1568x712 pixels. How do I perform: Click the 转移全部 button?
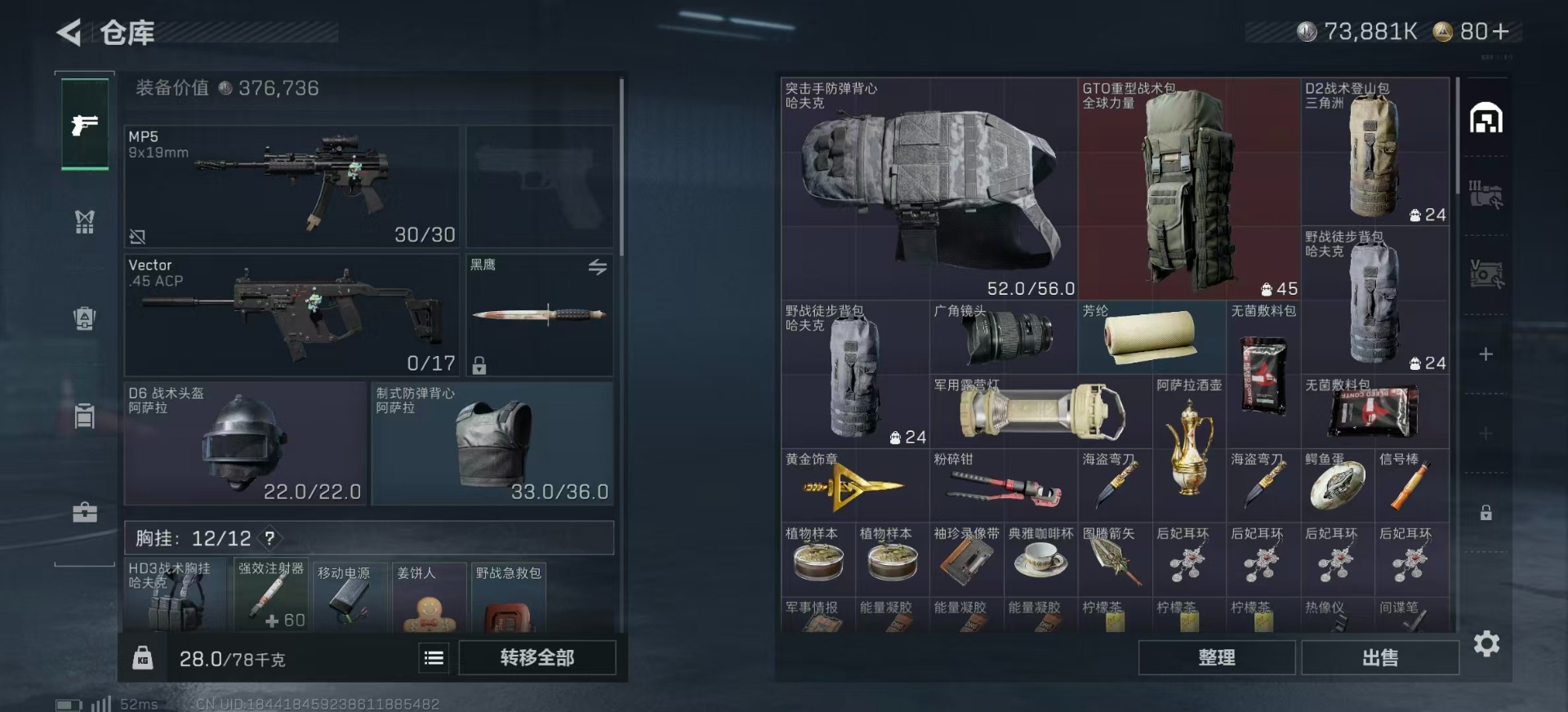(x=537, y=657)
